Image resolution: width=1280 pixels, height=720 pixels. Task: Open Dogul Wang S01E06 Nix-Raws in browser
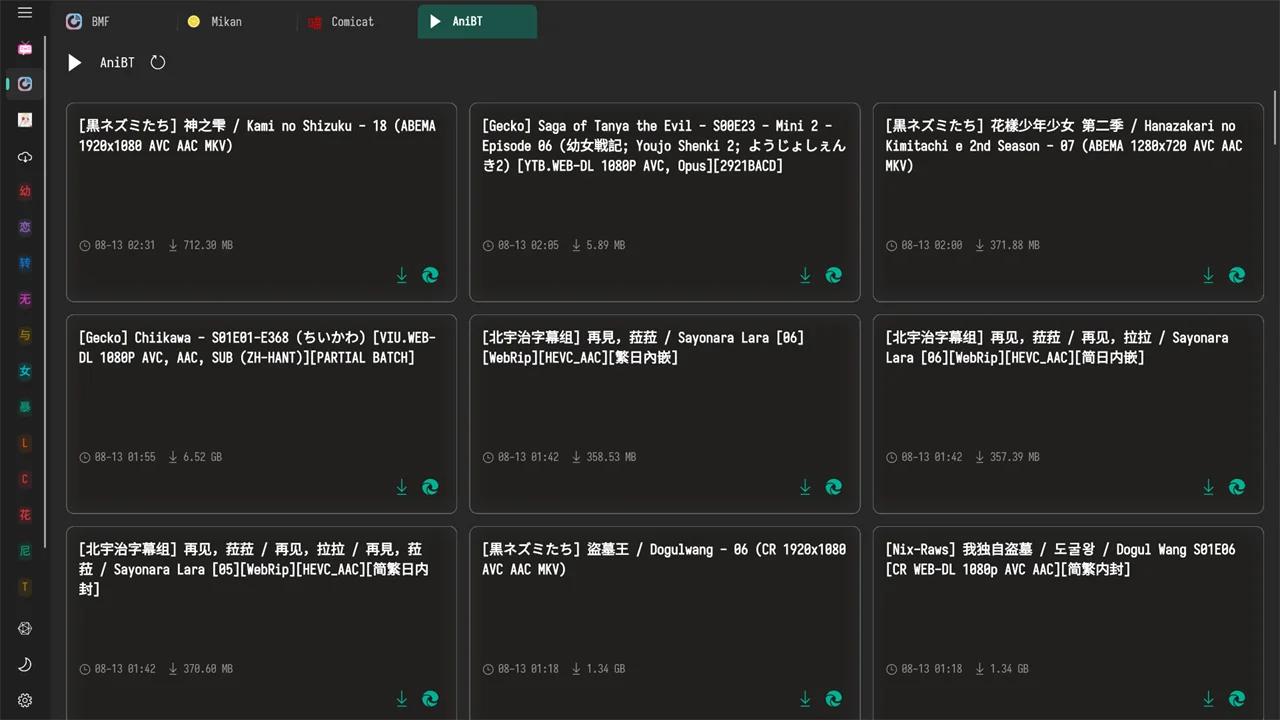coord(1237,699)
